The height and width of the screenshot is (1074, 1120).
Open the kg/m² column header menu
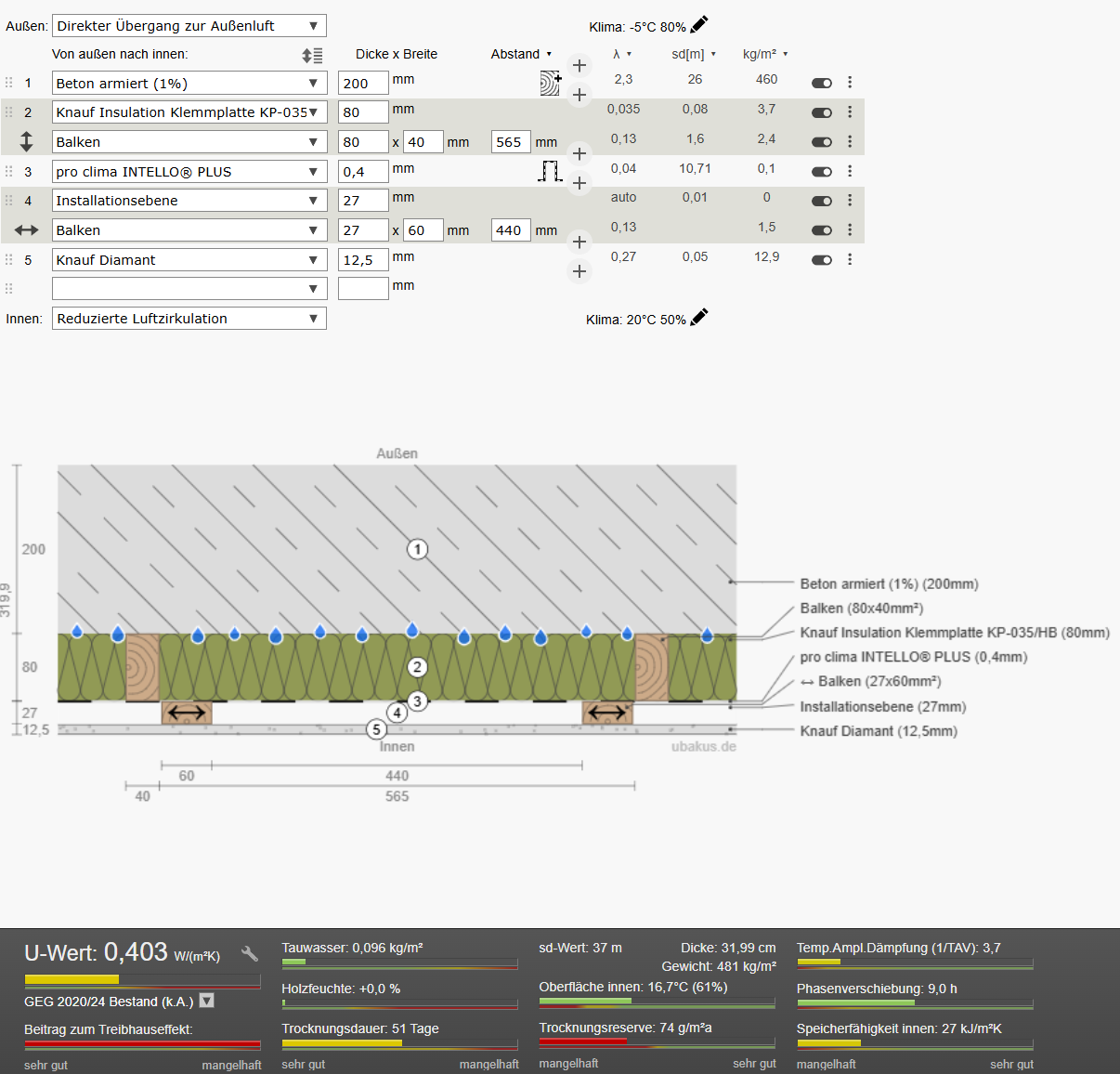765,54
